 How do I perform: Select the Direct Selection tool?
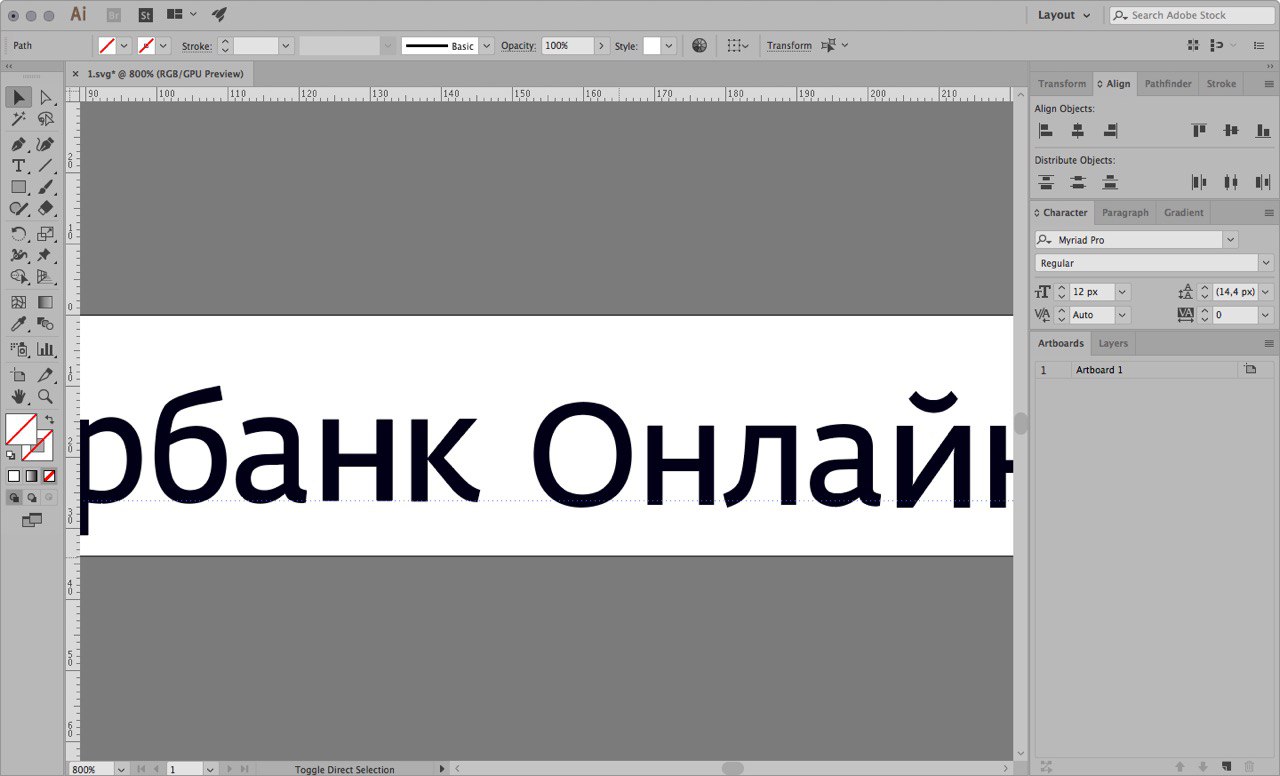coord(45,97)
